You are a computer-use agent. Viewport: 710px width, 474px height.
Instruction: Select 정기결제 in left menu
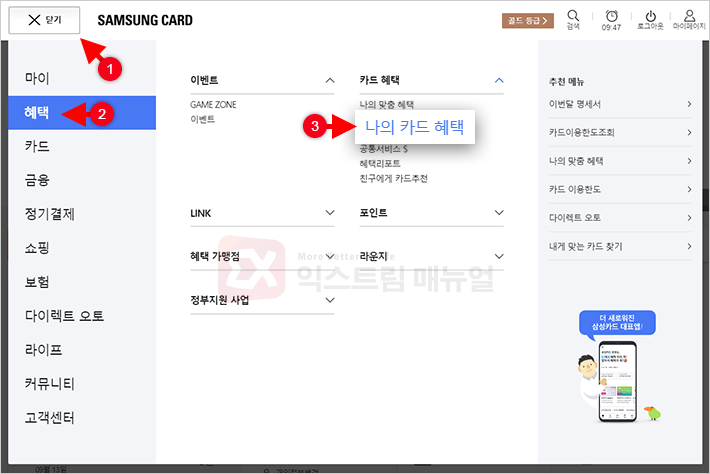(x=49, y=214)
